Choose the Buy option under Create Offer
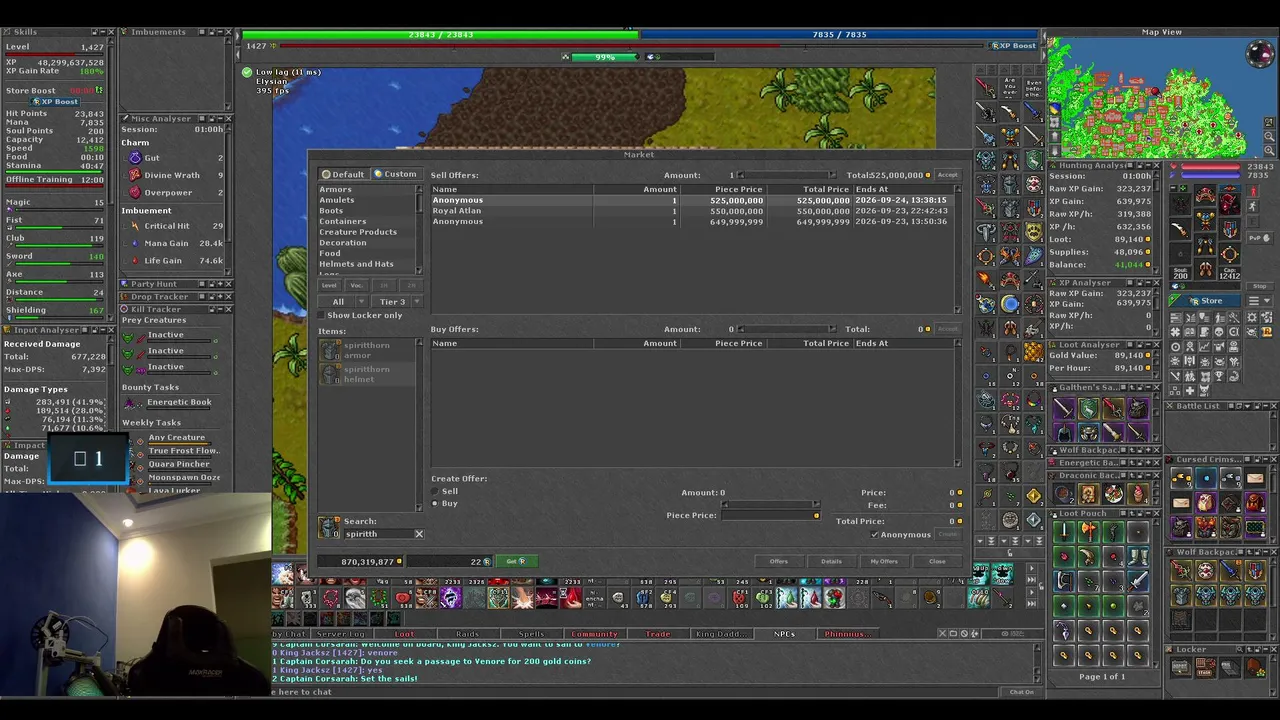 (435, 504)
